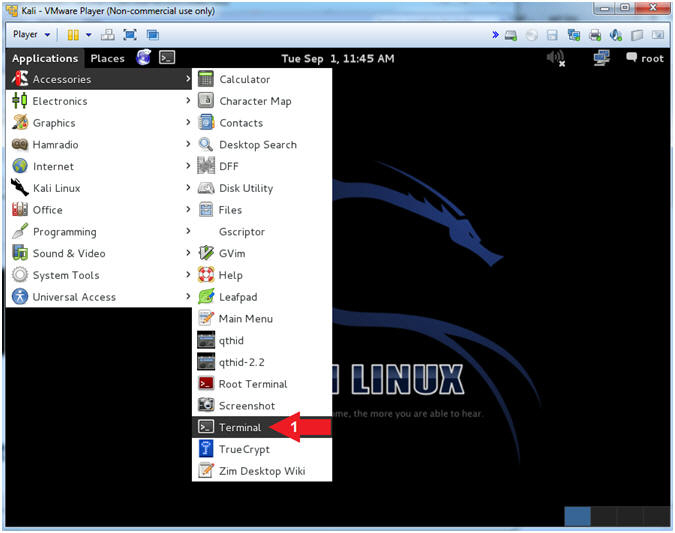Viewport: 675px width, 533px height.
Task: Launch Terminal menu entry
Action: (x=262, y=427)
